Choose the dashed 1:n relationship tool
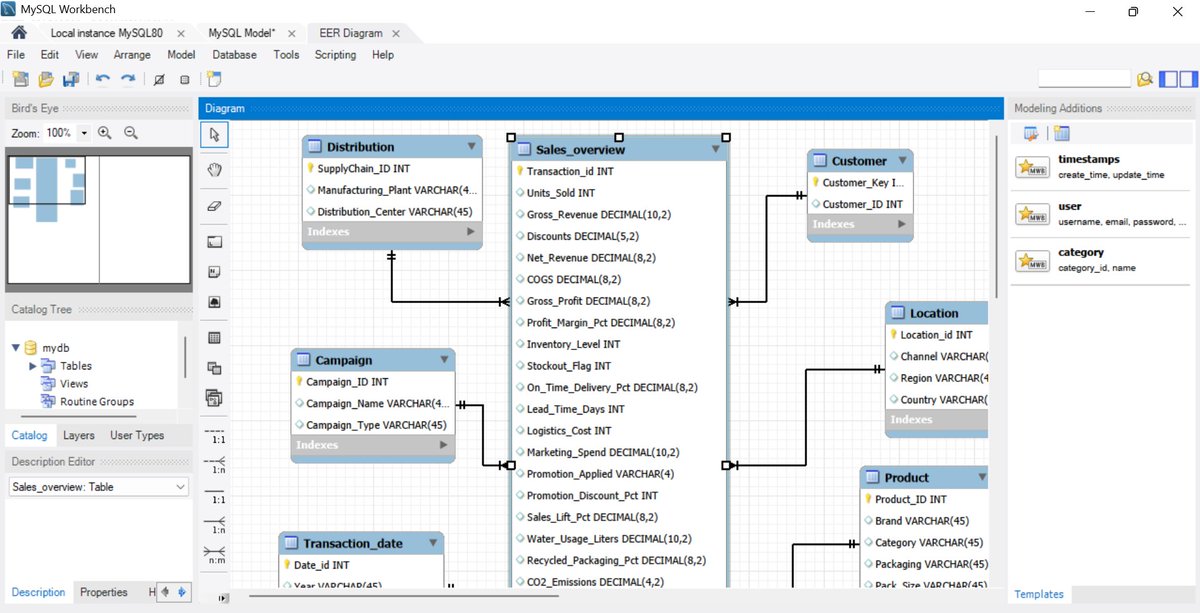The height and width of the screenshot is (613, 1200). click(214, 466)
